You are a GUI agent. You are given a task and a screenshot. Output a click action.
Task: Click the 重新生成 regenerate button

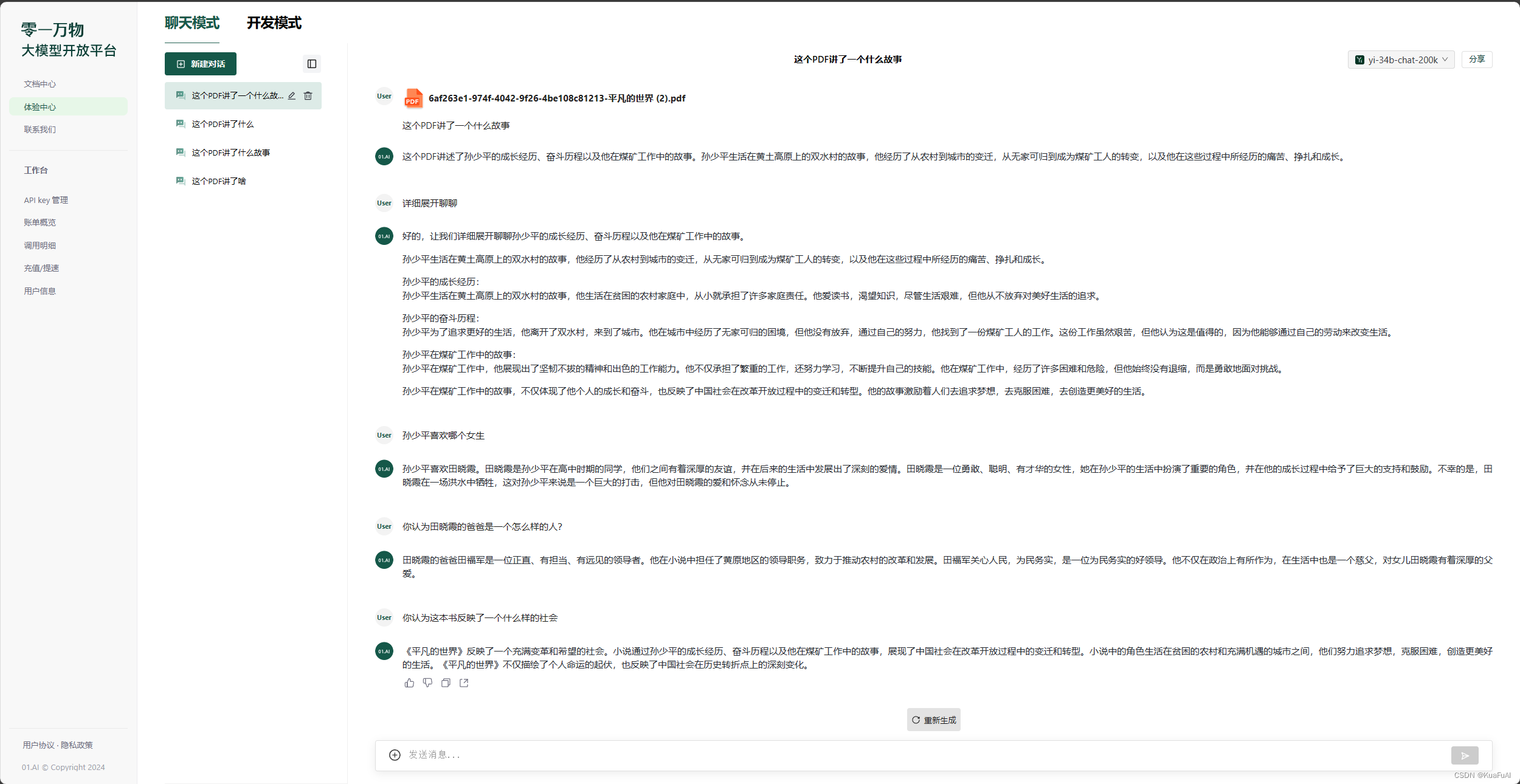coord(933,720)
